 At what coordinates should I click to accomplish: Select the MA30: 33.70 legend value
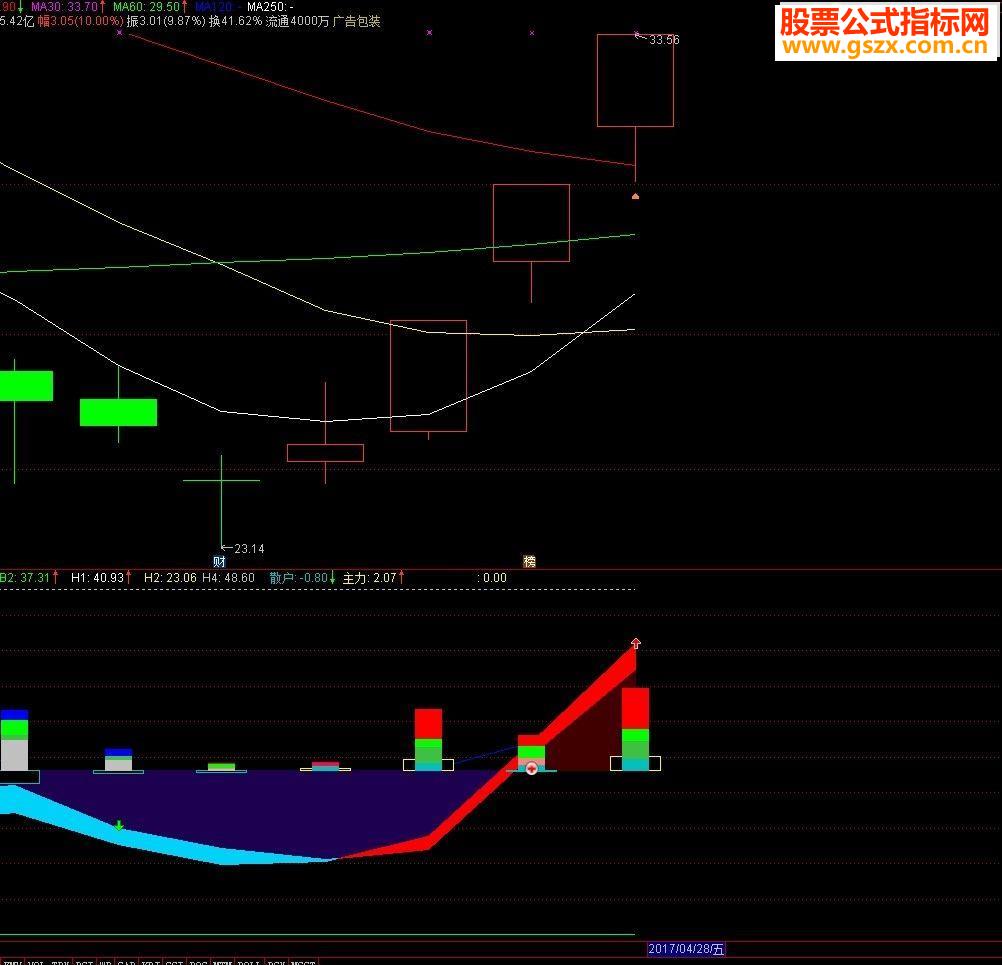[68, 7]
